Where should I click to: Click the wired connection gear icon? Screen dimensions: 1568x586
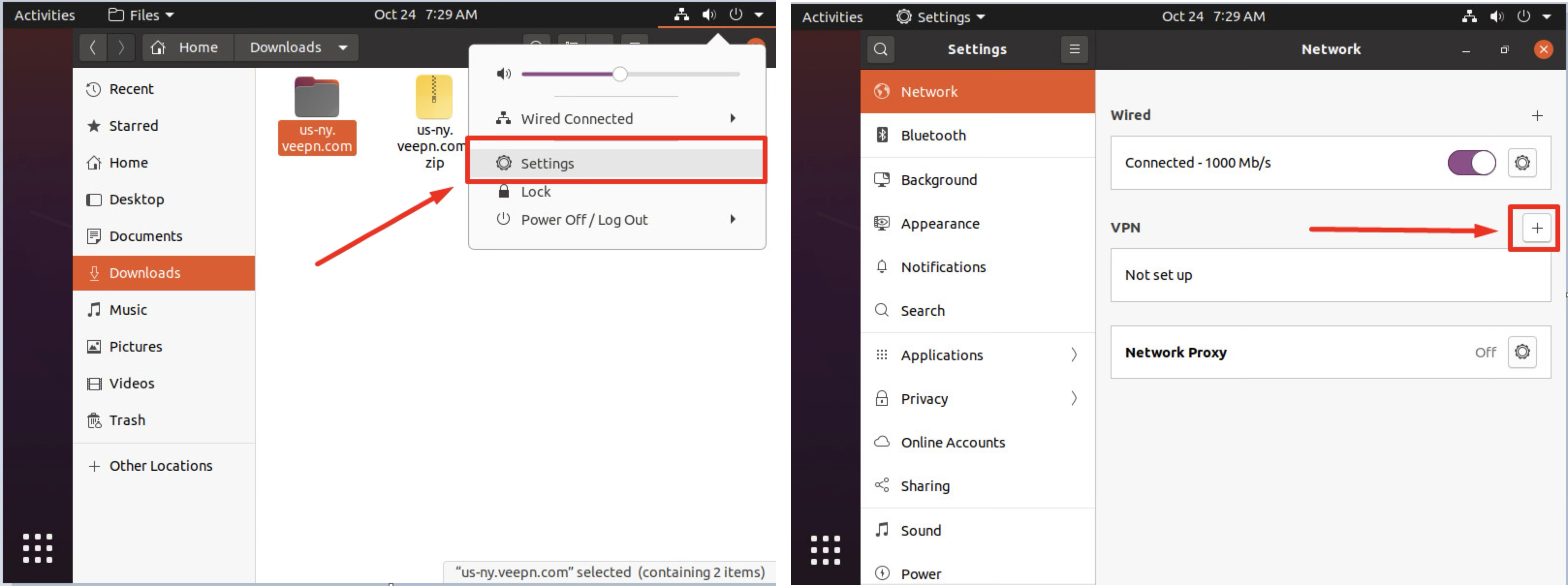1522,162
